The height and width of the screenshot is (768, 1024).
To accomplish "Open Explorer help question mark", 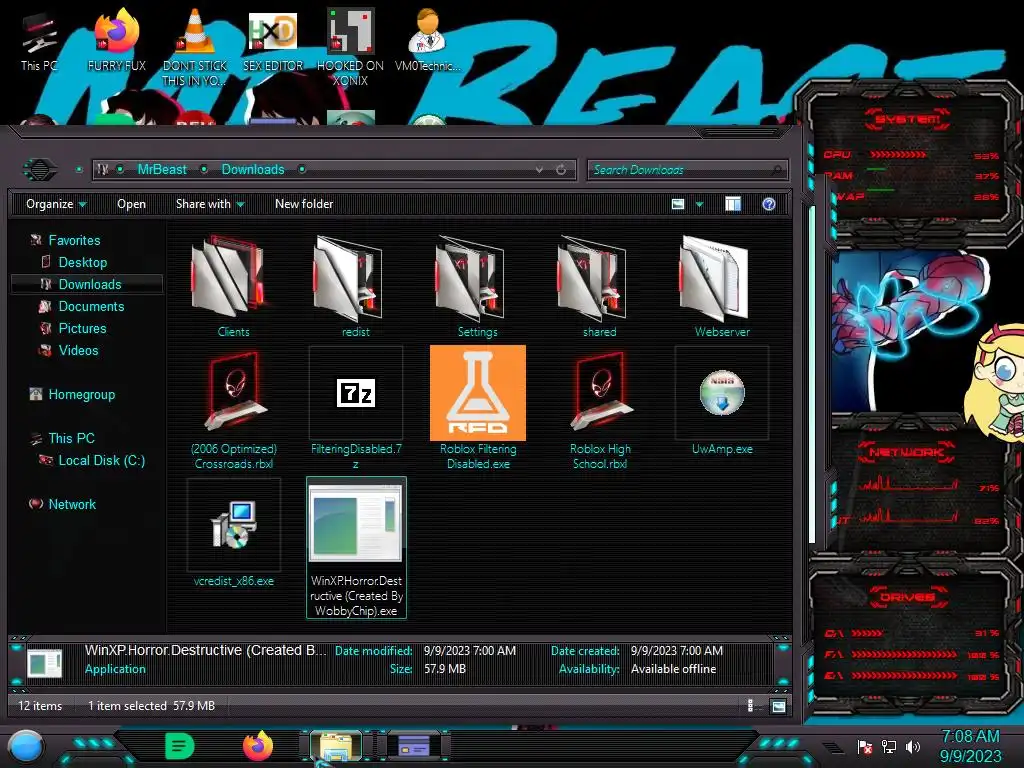I will (x=769, y=204).
